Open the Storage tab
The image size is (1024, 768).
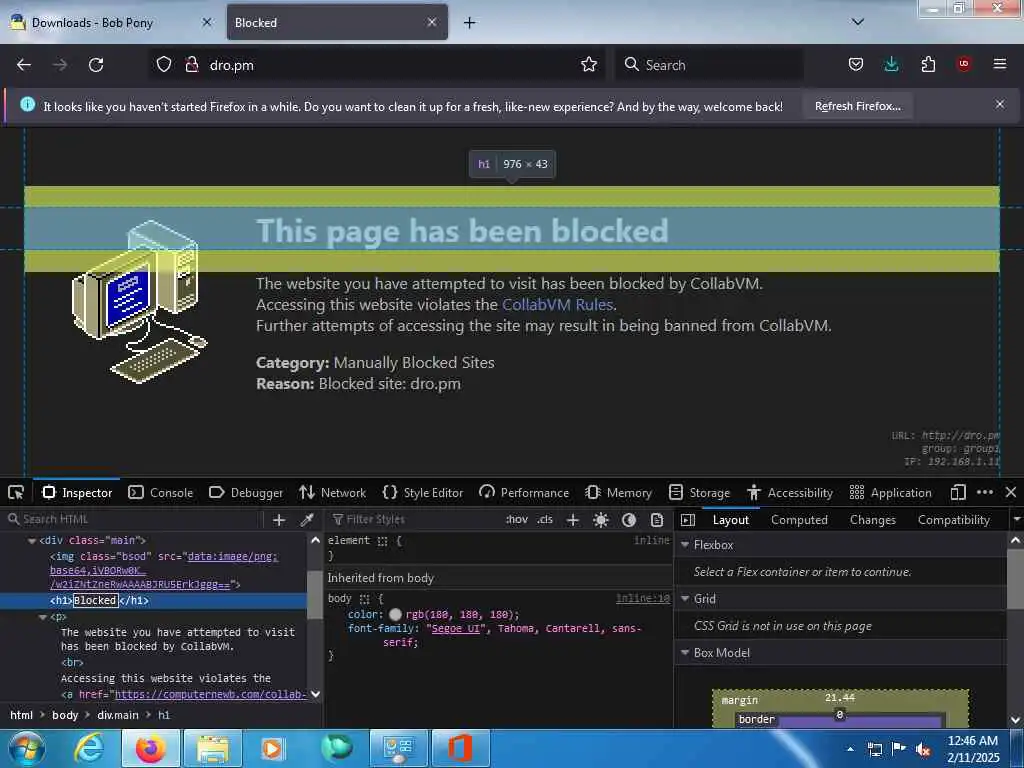click(699, 492)
